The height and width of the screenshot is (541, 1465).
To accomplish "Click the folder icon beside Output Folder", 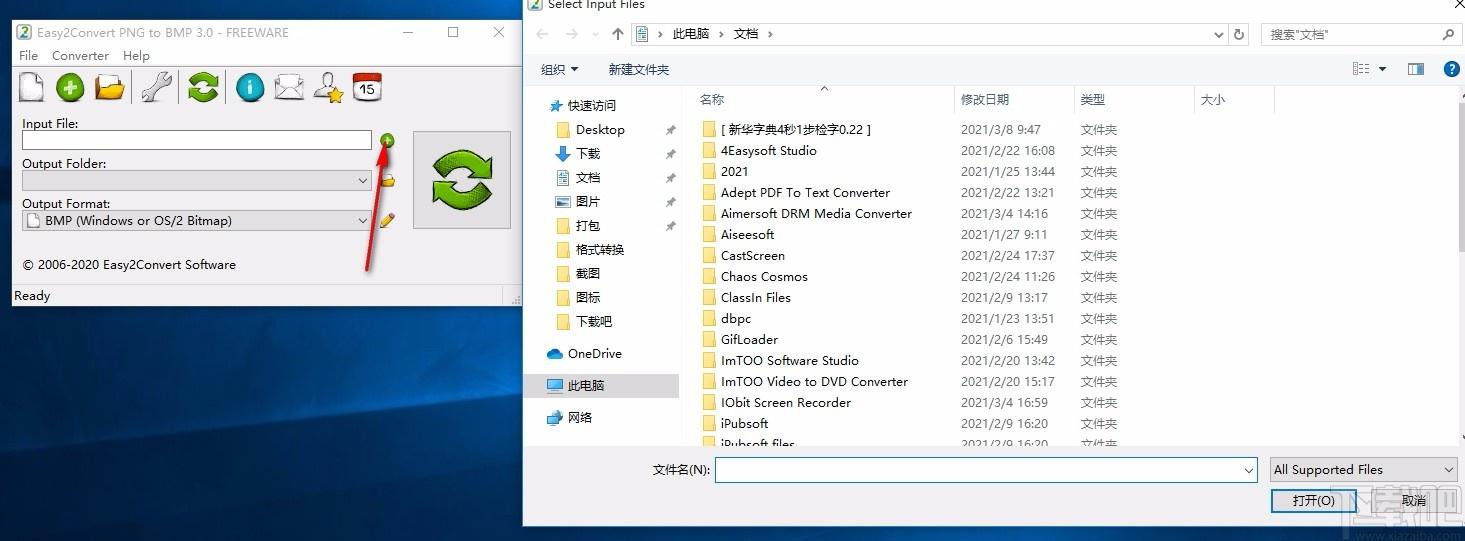I will (387, 181).
